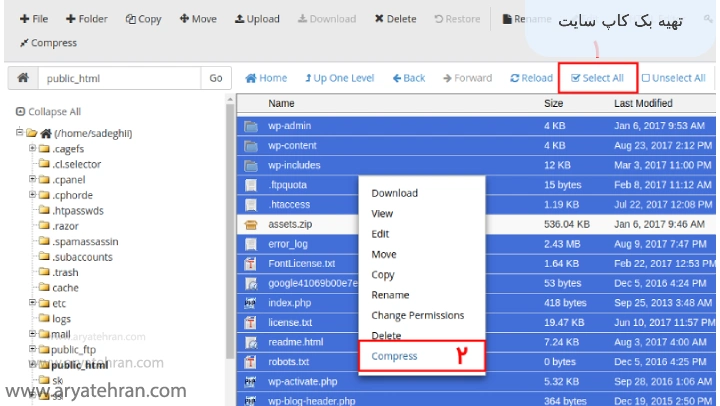Choose Change Permissions in context menu
Viewport: 720px width, 406px height.
click(417, 315)
